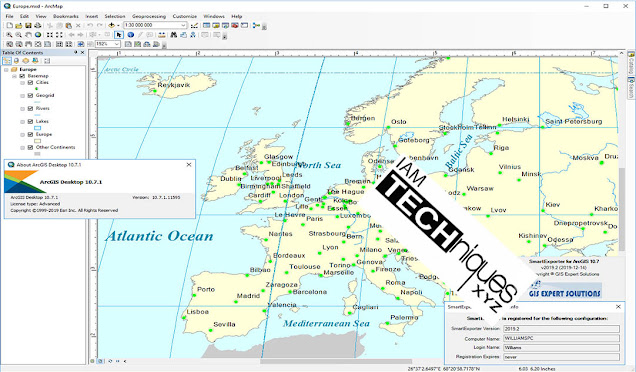Select the Identify tool

(131, 35)
